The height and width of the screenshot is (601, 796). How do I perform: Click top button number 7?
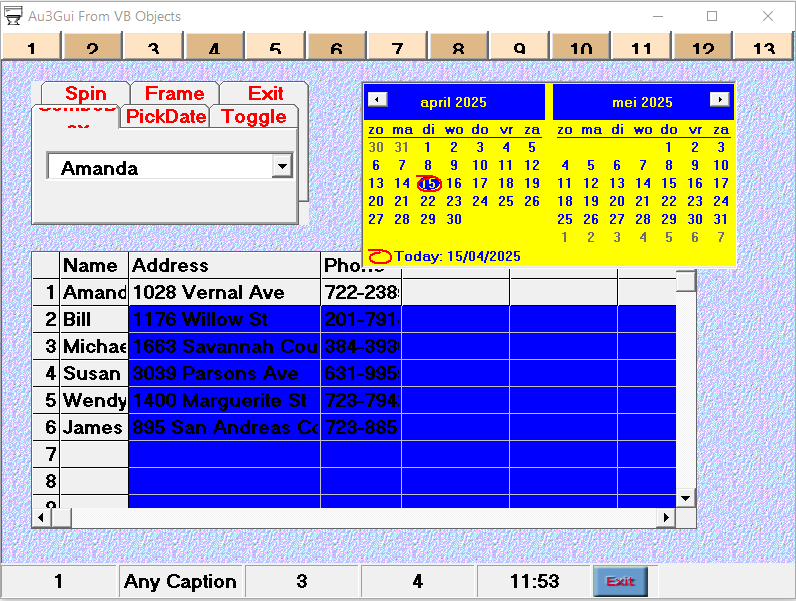point(397,46)
